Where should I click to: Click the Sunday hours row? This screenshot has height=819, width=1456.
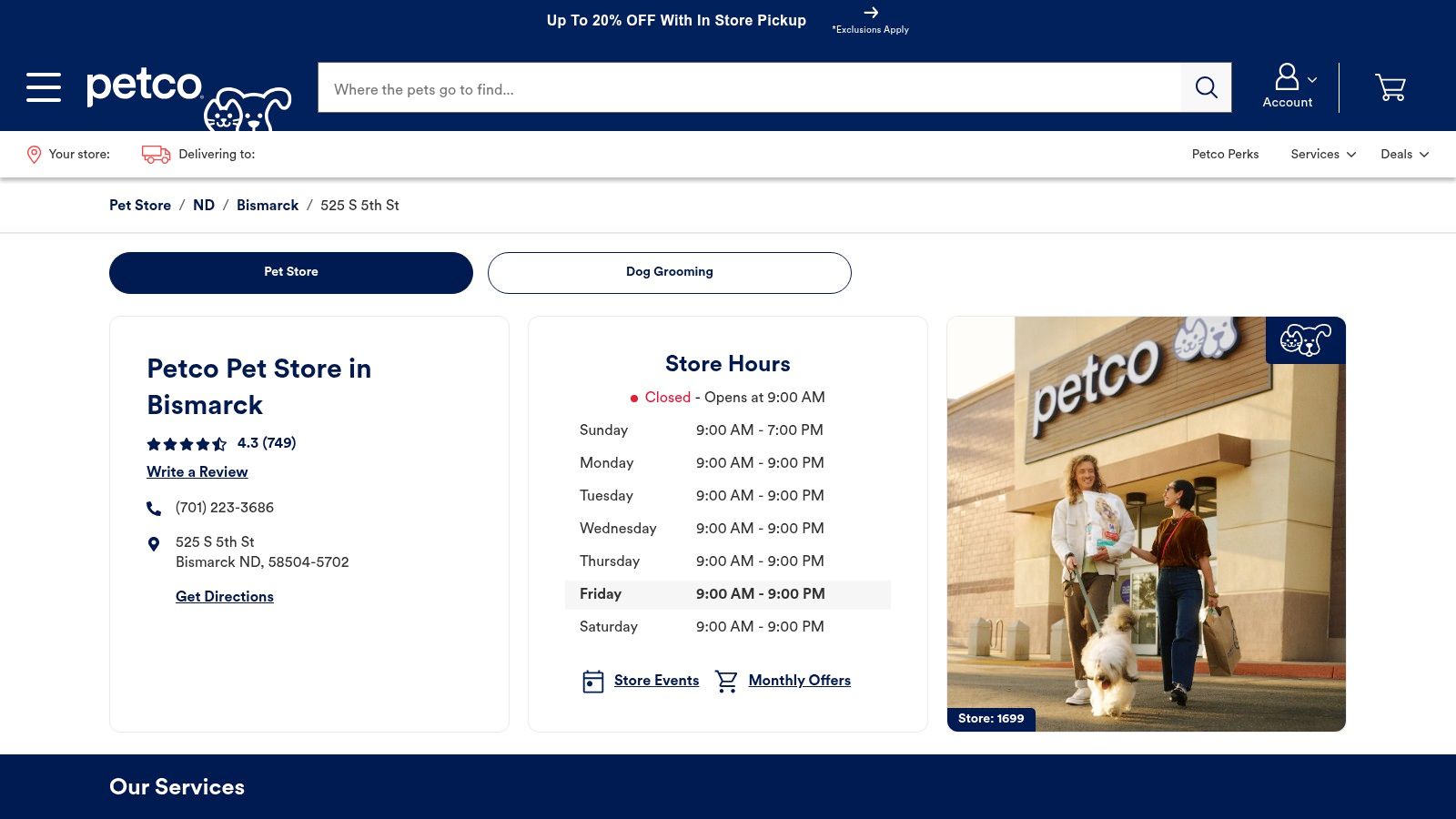(x=728, y=430)
